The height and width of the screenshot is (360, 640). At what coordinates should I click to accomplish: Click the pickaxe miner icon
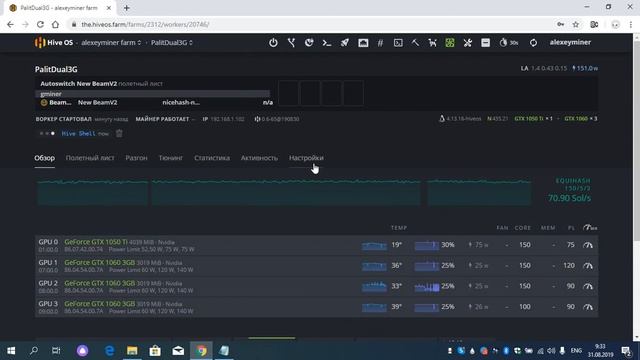415,42
